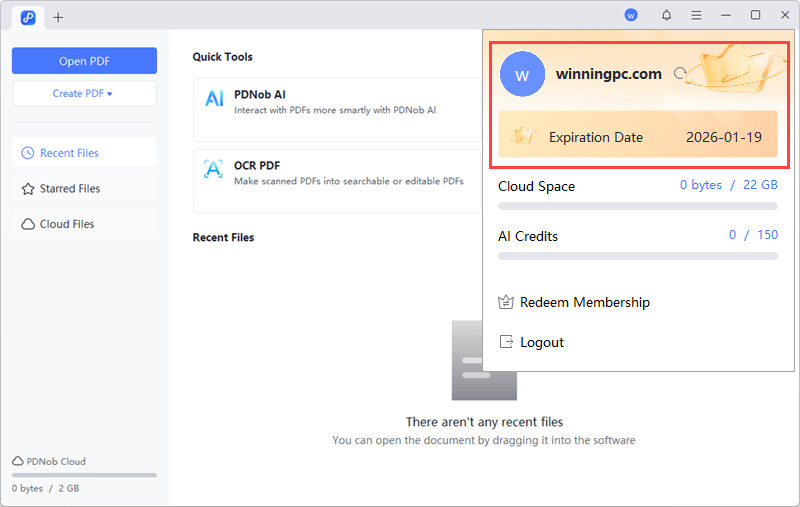This screenshot has height=507, width=800.
Task: Select Cloud Files in sidebar
Action: pos(84,224)
